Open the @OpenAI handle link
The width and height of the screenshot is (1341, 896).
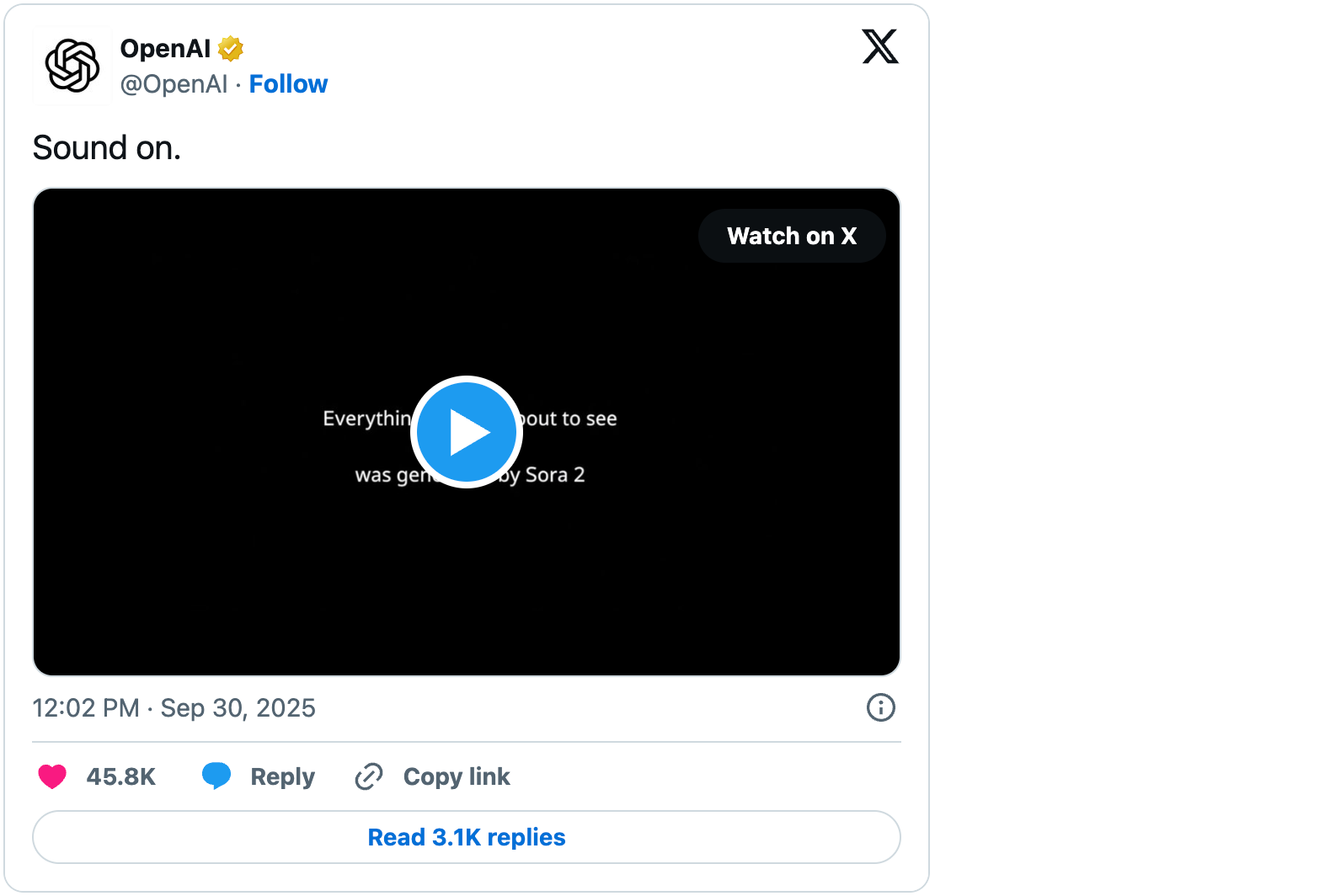pos(174,84)
